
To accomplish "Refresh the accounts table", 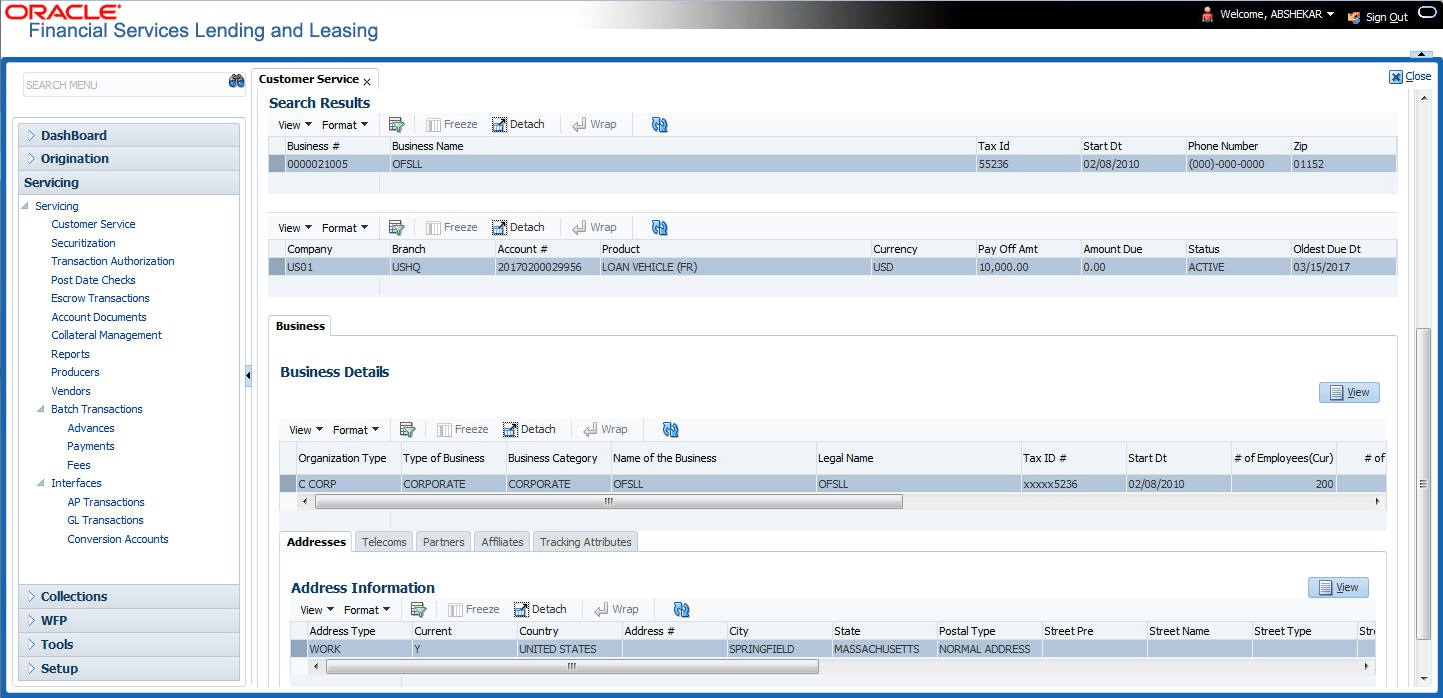I will [x=659, y=227].
